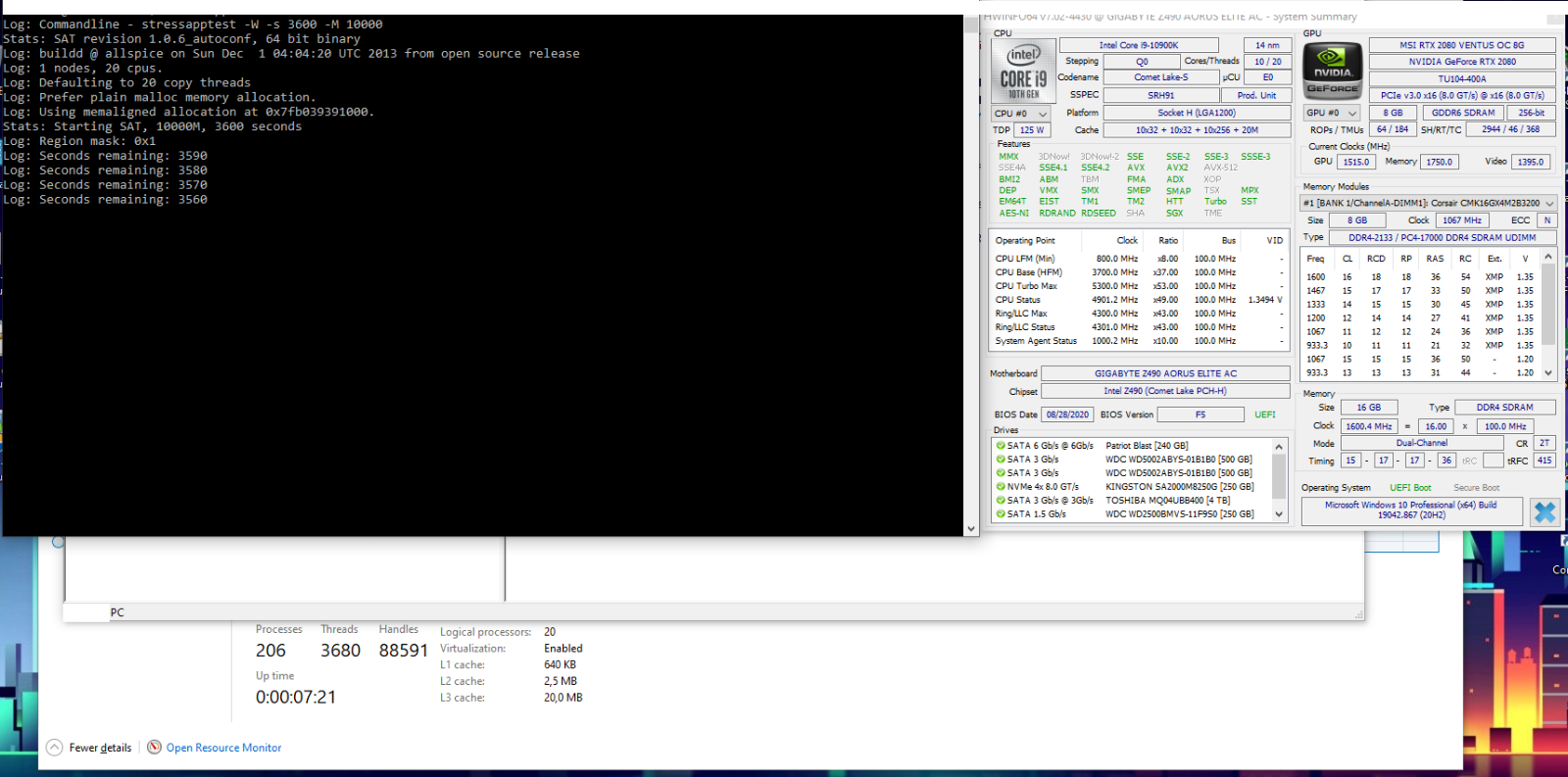
Task: Click the drives list scroll-up arrow
Action: point(1278,447)
